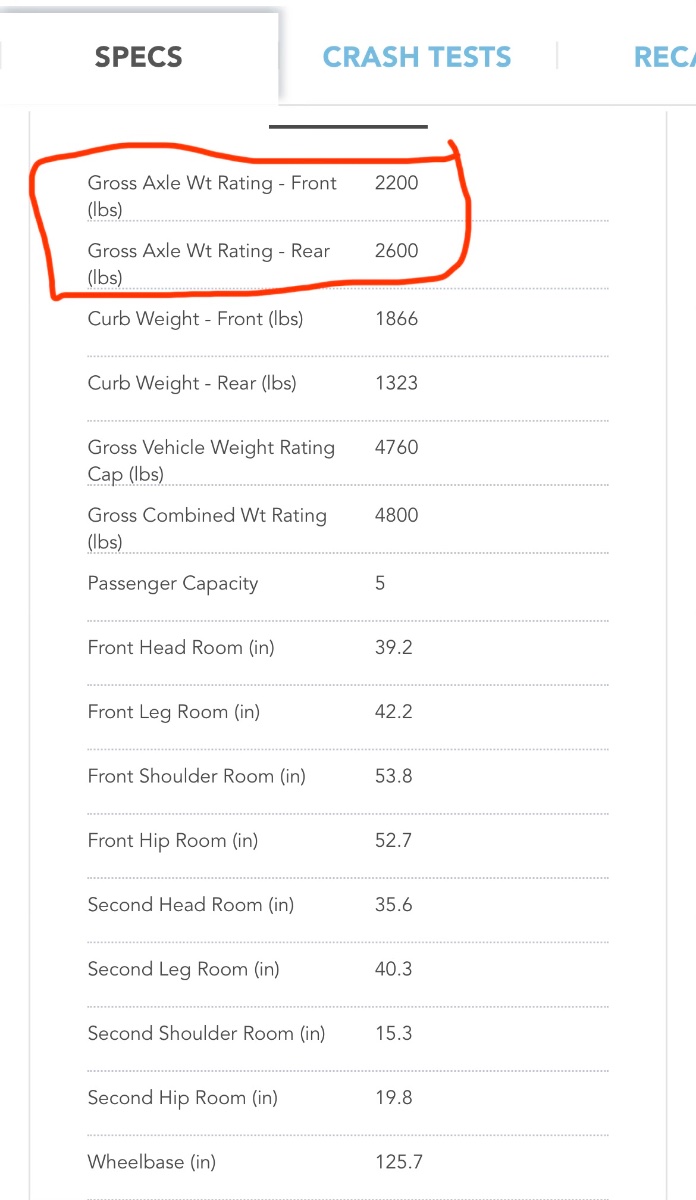Select the Passenger Capacity label

pyautogui.click(x=173, y=584)
